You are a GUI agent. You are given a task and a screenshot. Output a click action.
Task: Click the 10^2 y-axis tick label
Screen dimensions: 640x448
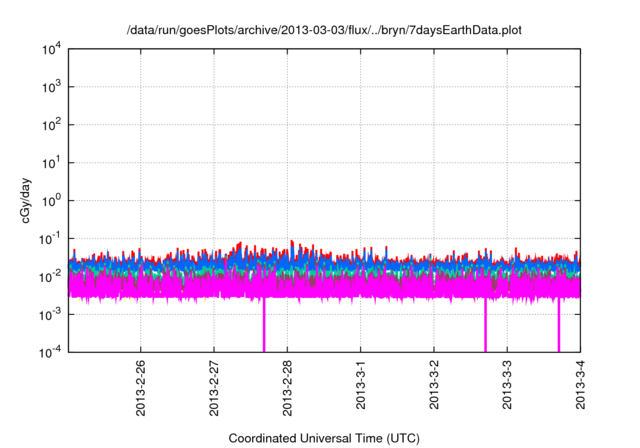click(x=51, y=125)
